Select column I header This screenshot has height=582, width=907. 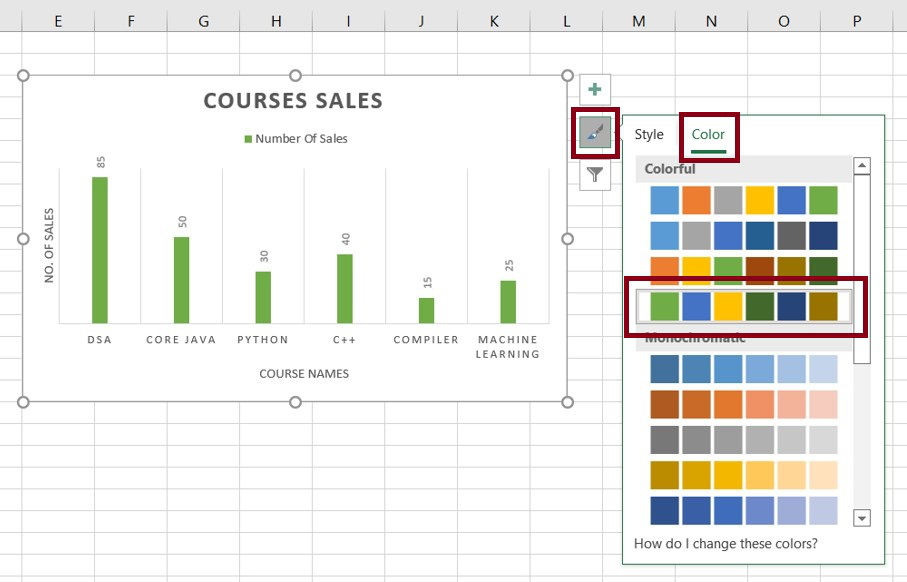(348, 21)
